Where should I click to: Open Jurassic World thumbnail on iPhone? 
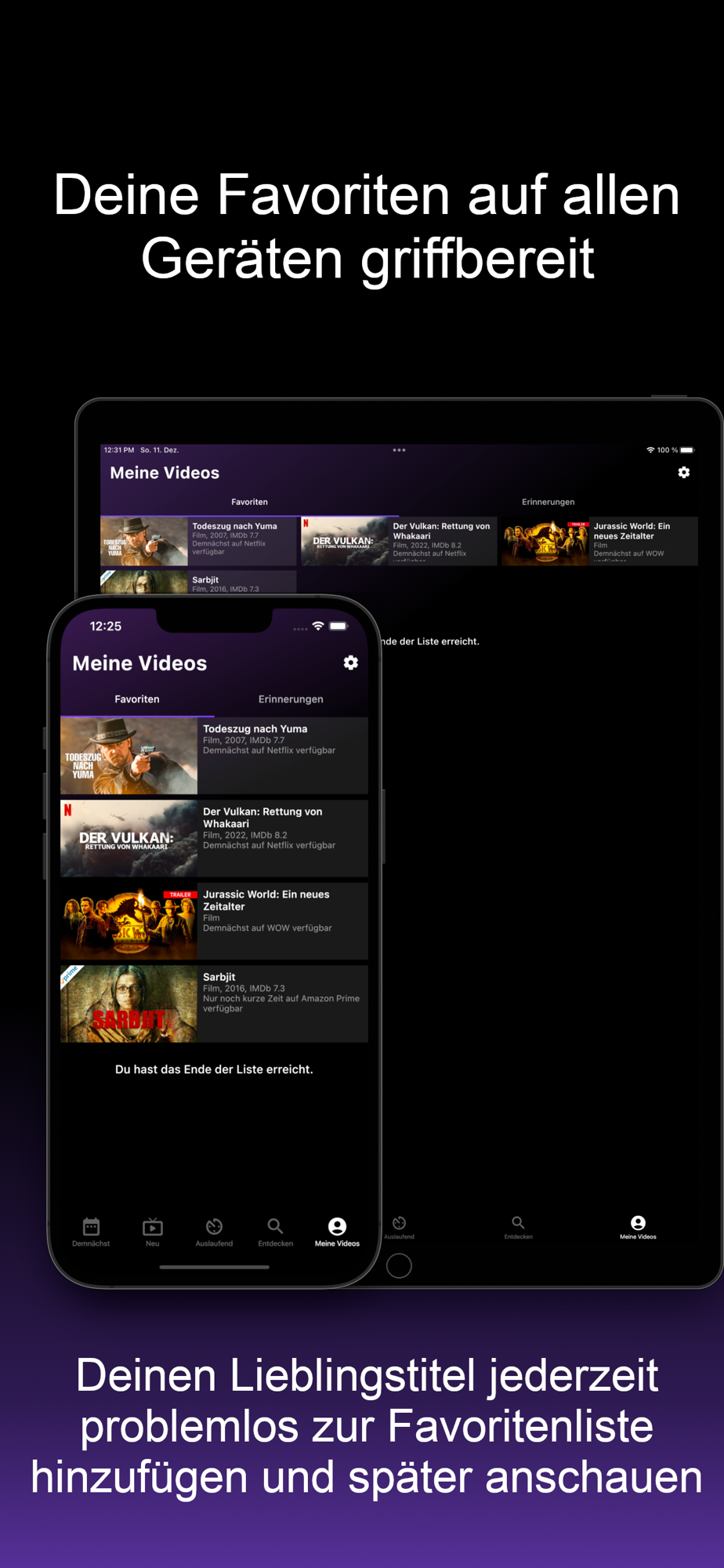(129, 921)
